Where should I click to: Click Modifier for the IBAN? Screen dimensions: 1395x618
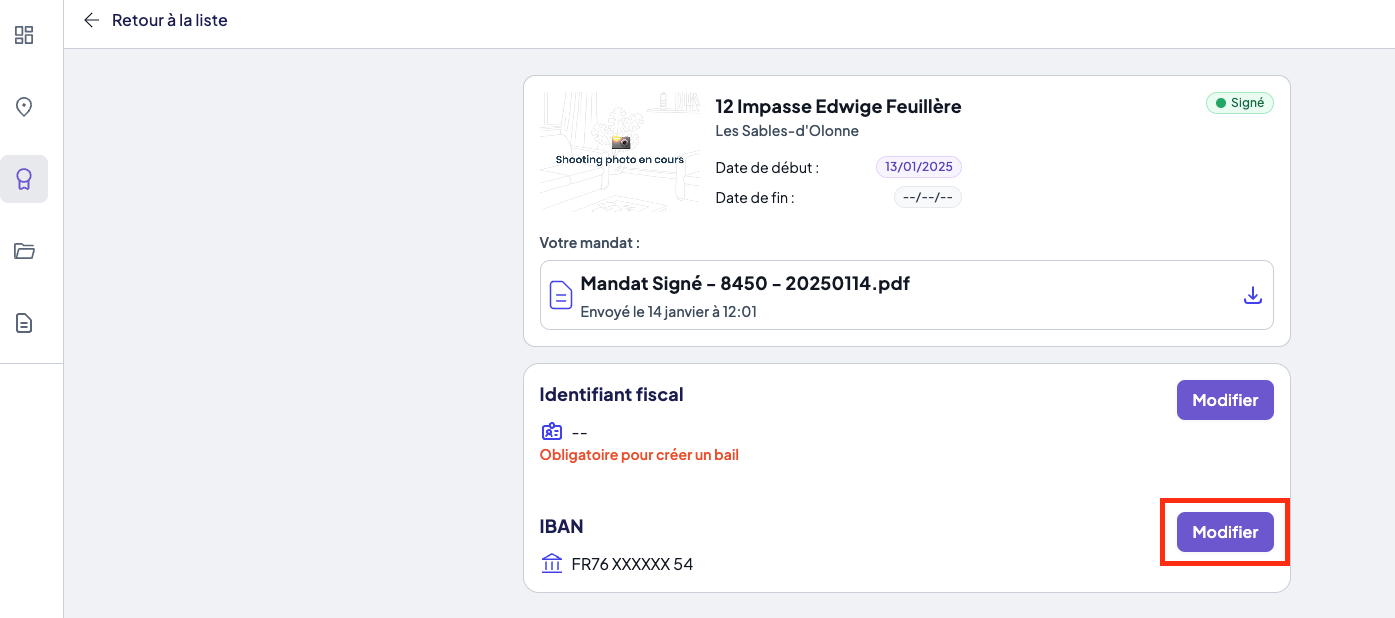[1225, 532]
